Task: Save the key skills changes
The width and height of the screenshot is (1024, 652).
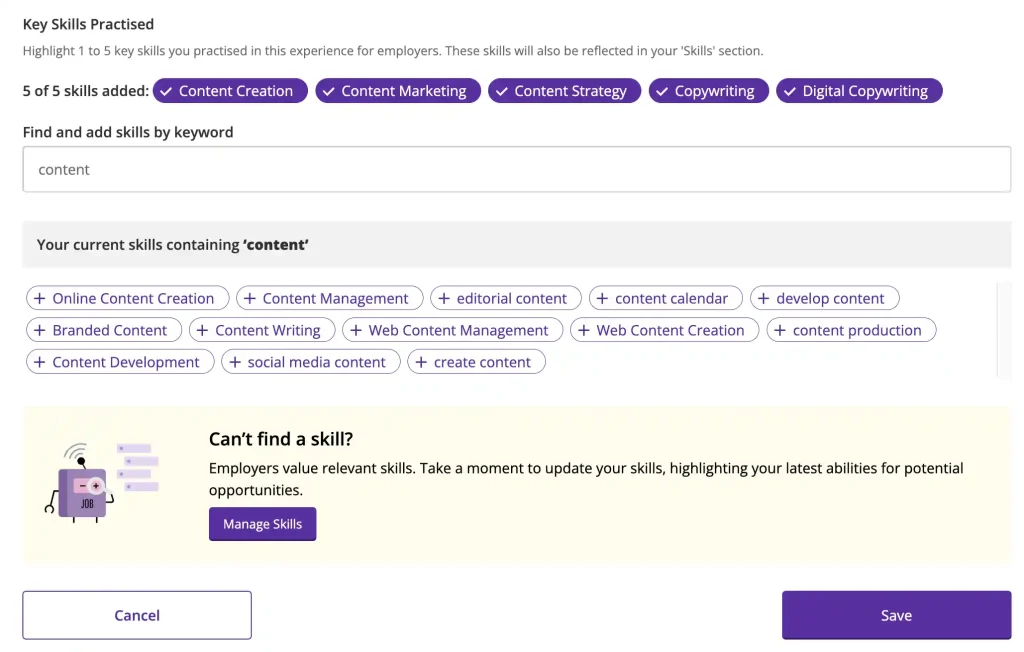Action: click(895, 615)
